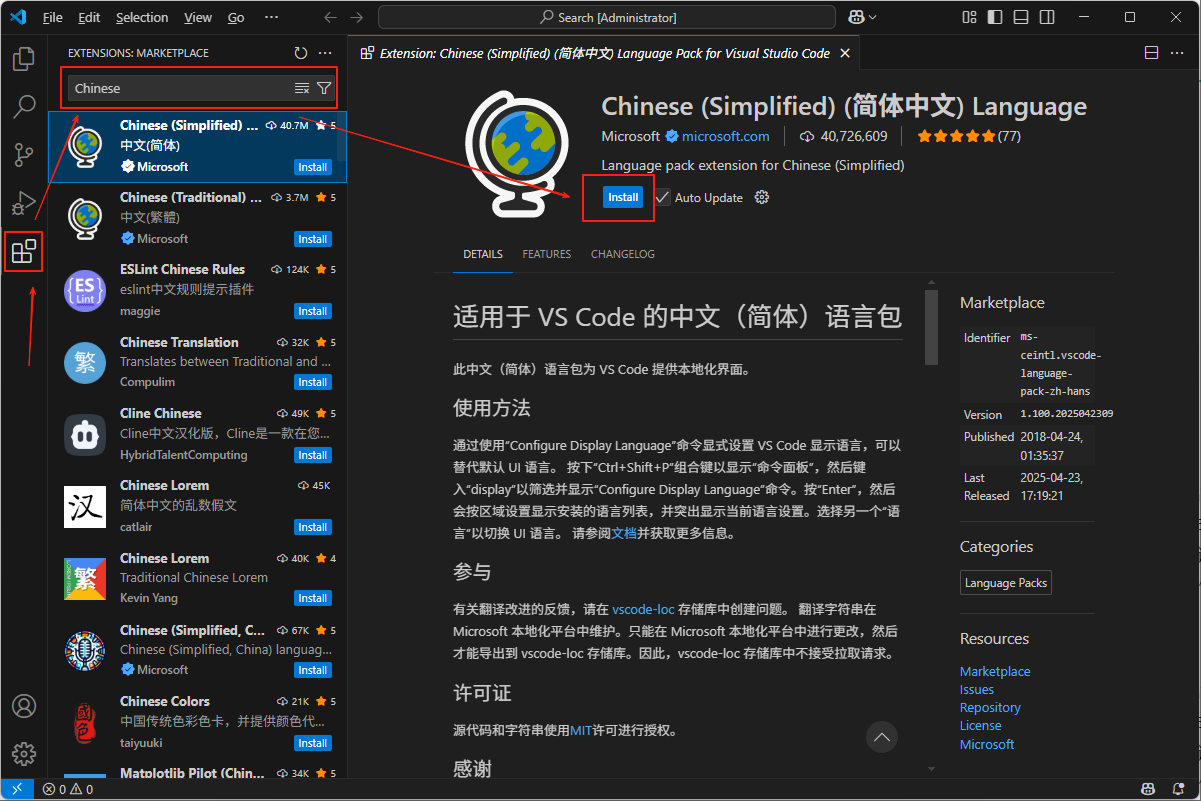This screenshot has width=1201, height=801.
Task: Open the Accounts icon
Action: coord(24,706)
